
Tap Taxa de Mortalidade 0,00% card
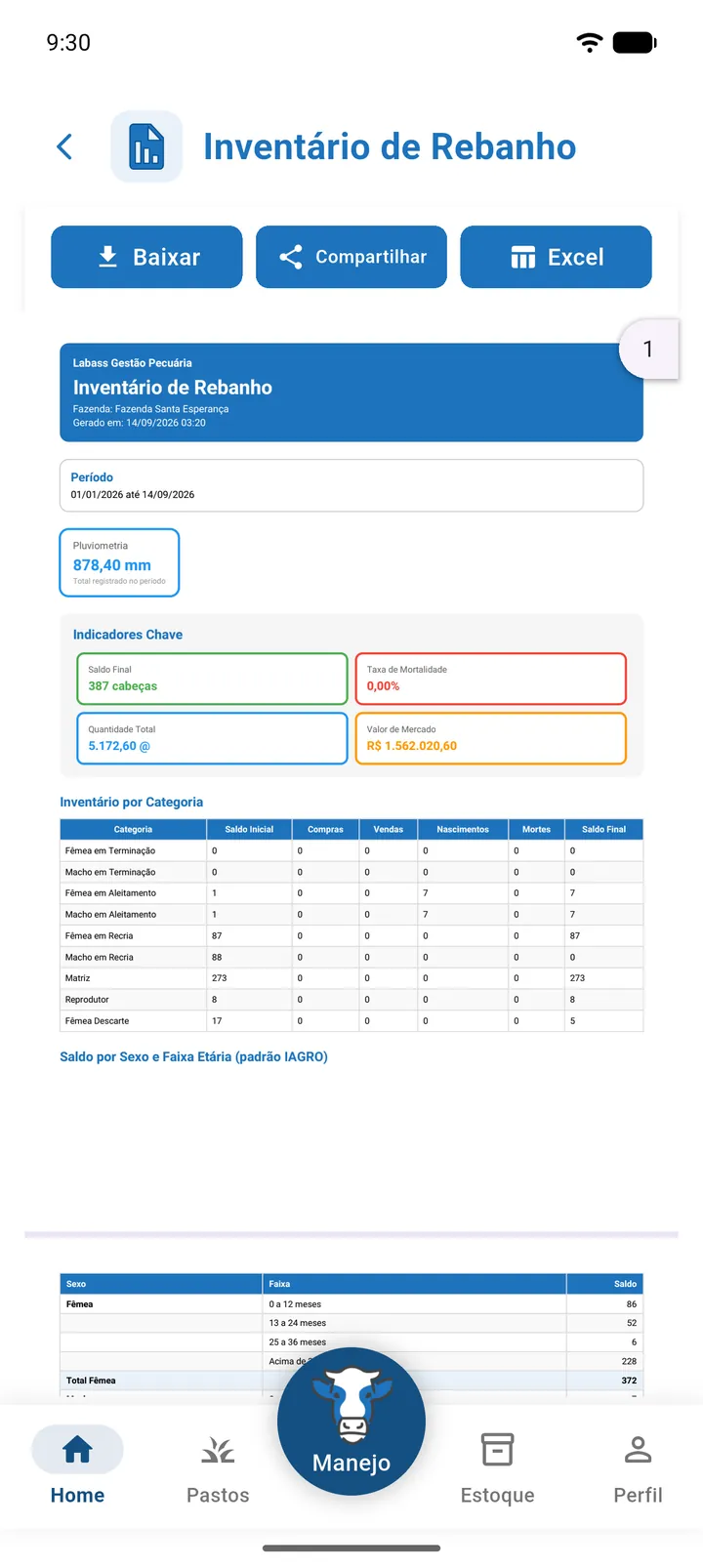point(490,679)
